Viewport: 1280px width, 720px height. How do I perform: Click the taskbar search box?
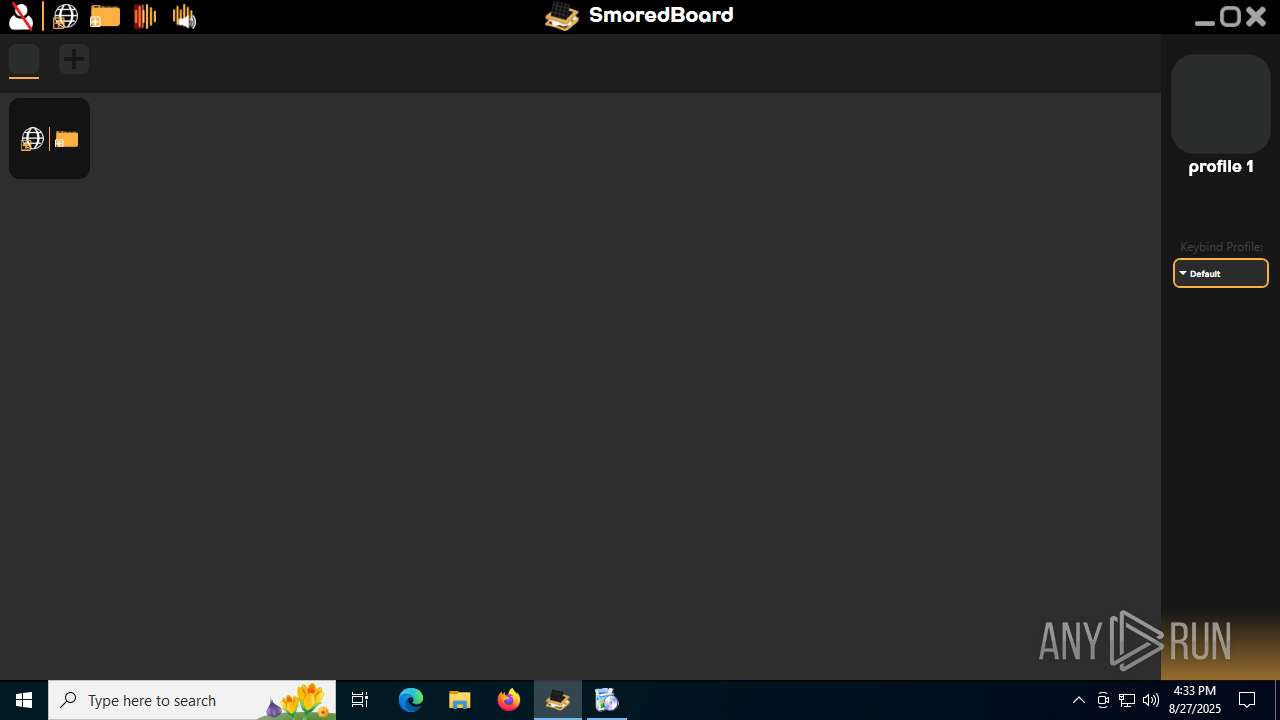(x=192, y=700)
